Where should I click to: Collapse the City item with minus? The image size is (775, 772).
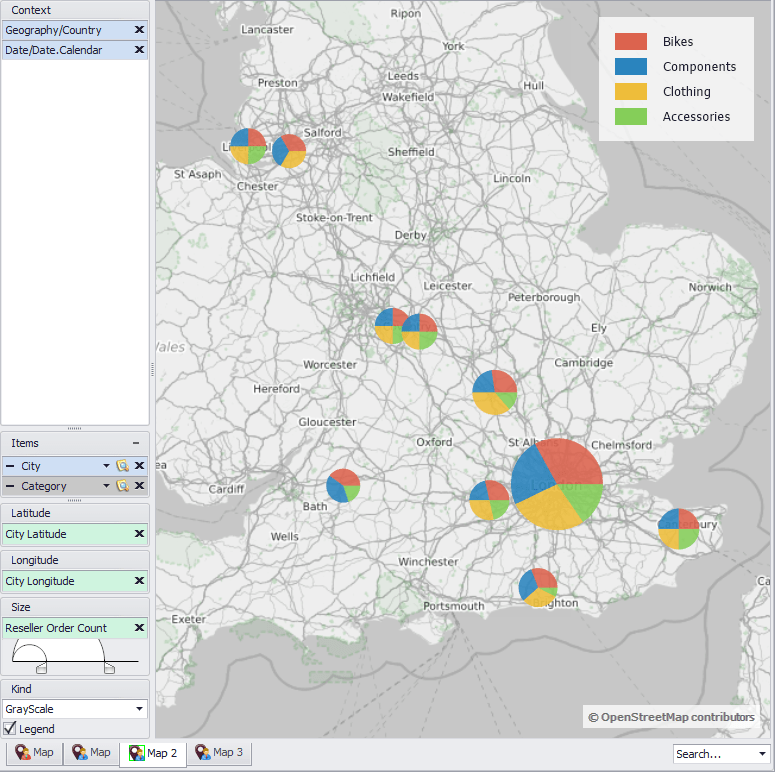coord(10,466)
